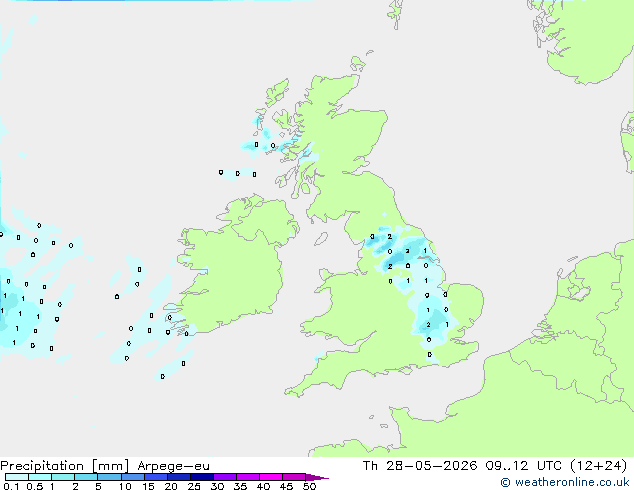
Task: Click the purple arrow ending the color scale
Action: (x=317, y=477)
